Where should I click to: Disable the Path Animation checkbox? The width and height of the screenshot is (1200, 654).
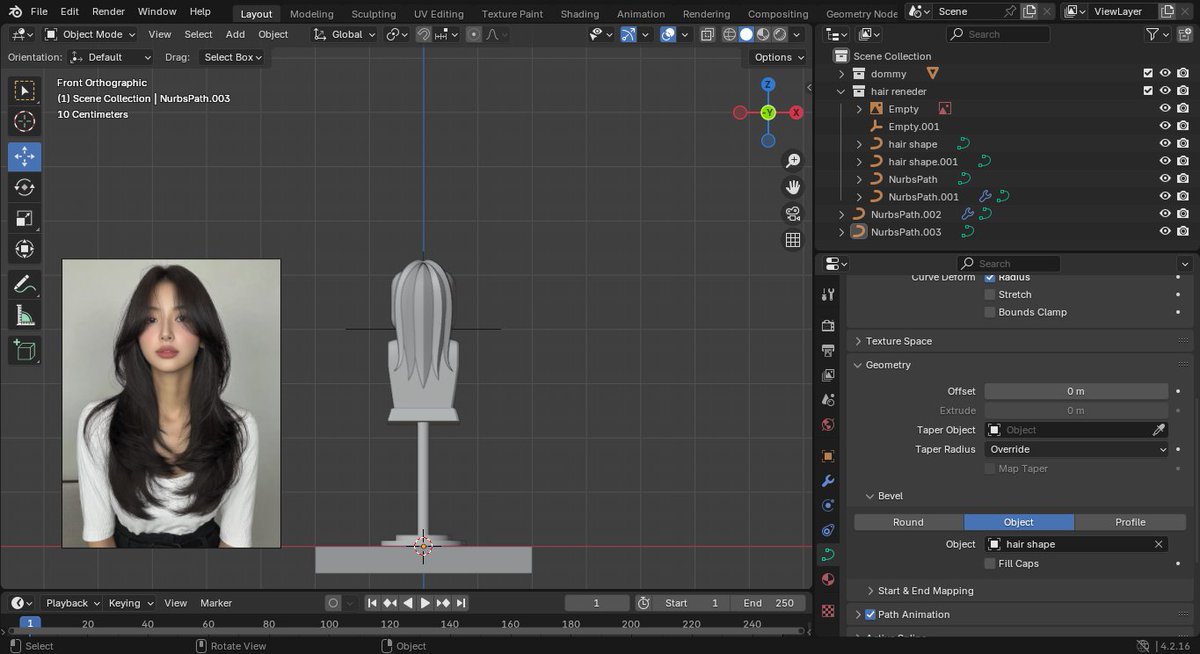pyautogui.click(x=870, y=615)
